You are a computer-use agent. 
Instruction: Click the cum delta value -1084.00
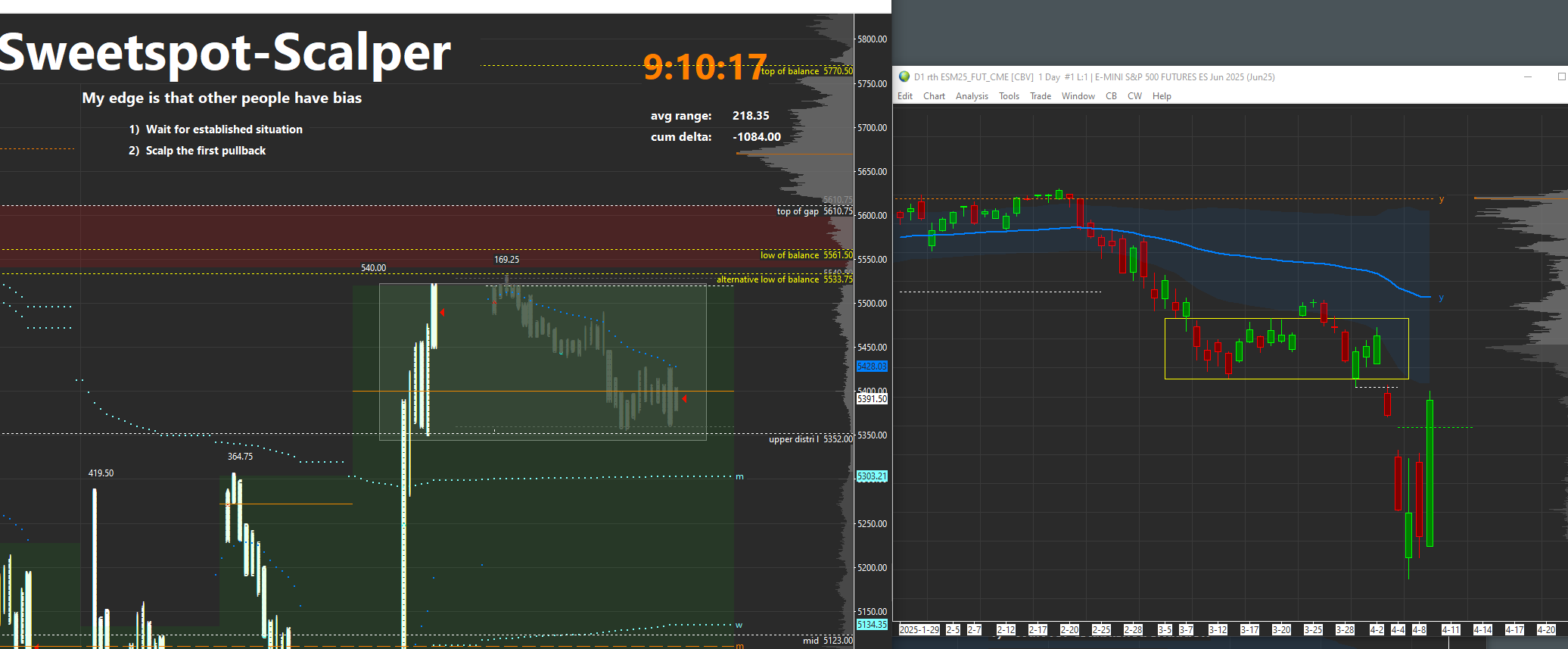click(x=757, y=137)
